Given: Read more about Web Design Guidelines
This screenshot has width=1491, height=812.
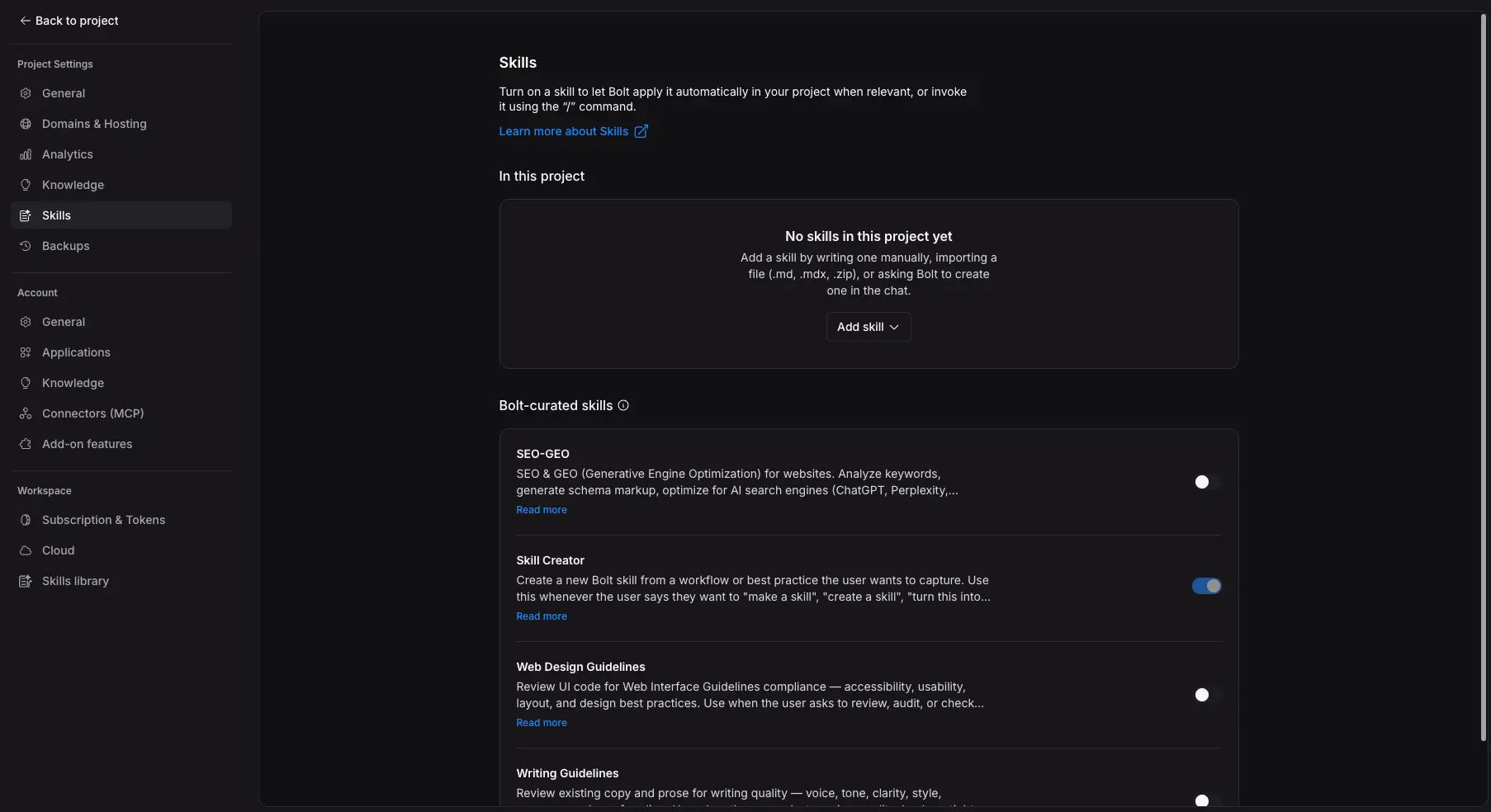Looking at the screenshot, I should (x=542, y=723).
